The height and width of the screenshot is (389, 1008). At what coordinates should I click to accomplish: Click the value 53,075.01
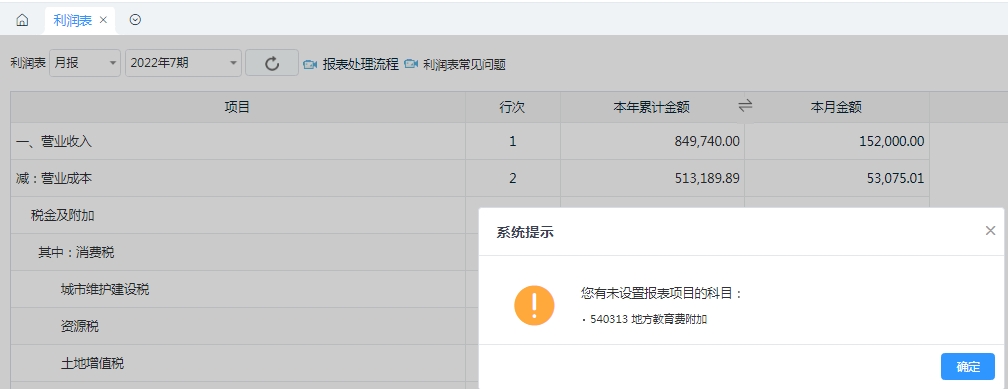pos(895,178)
